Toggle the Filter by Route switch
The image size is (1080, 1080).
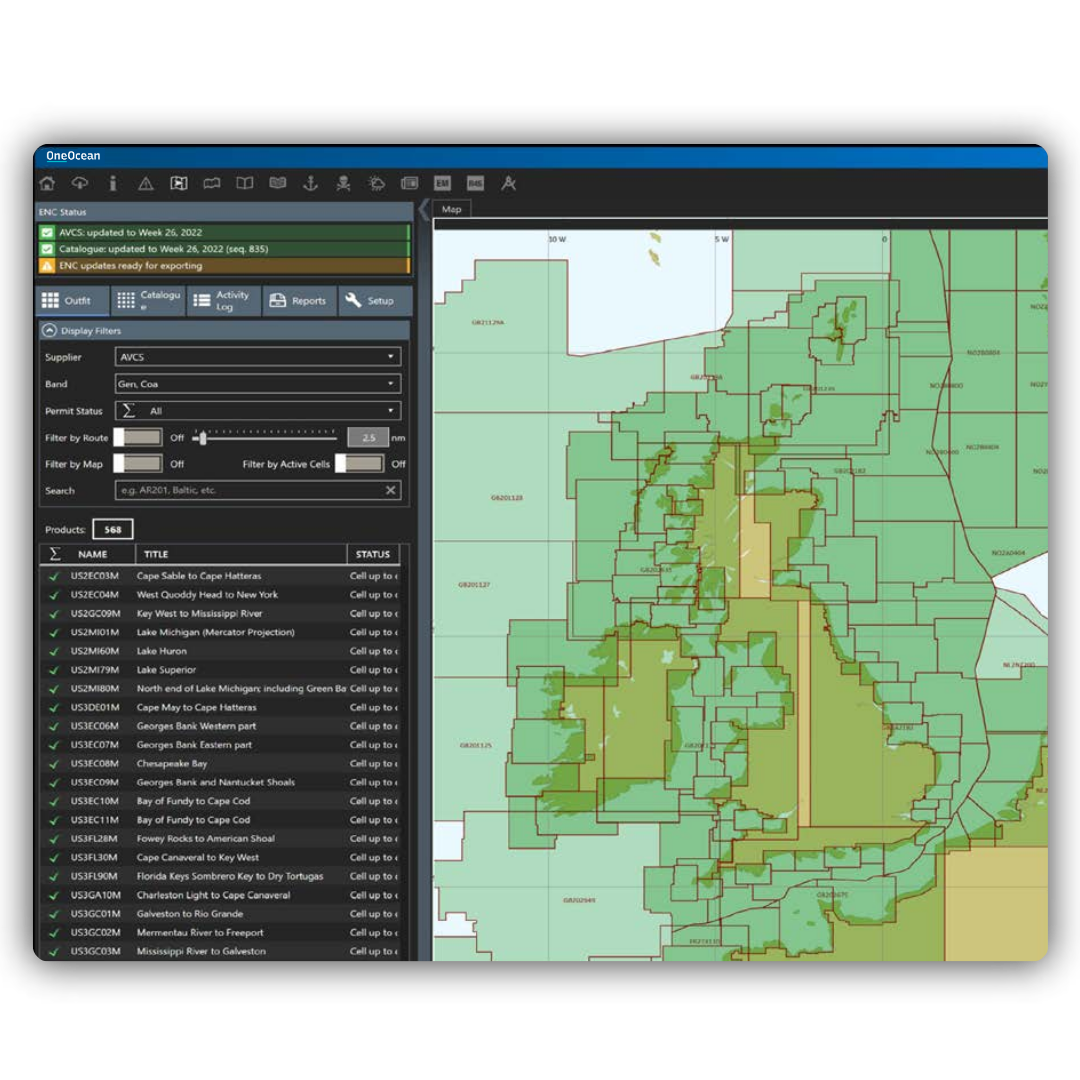pyautogui.click(x=138, y=437)
